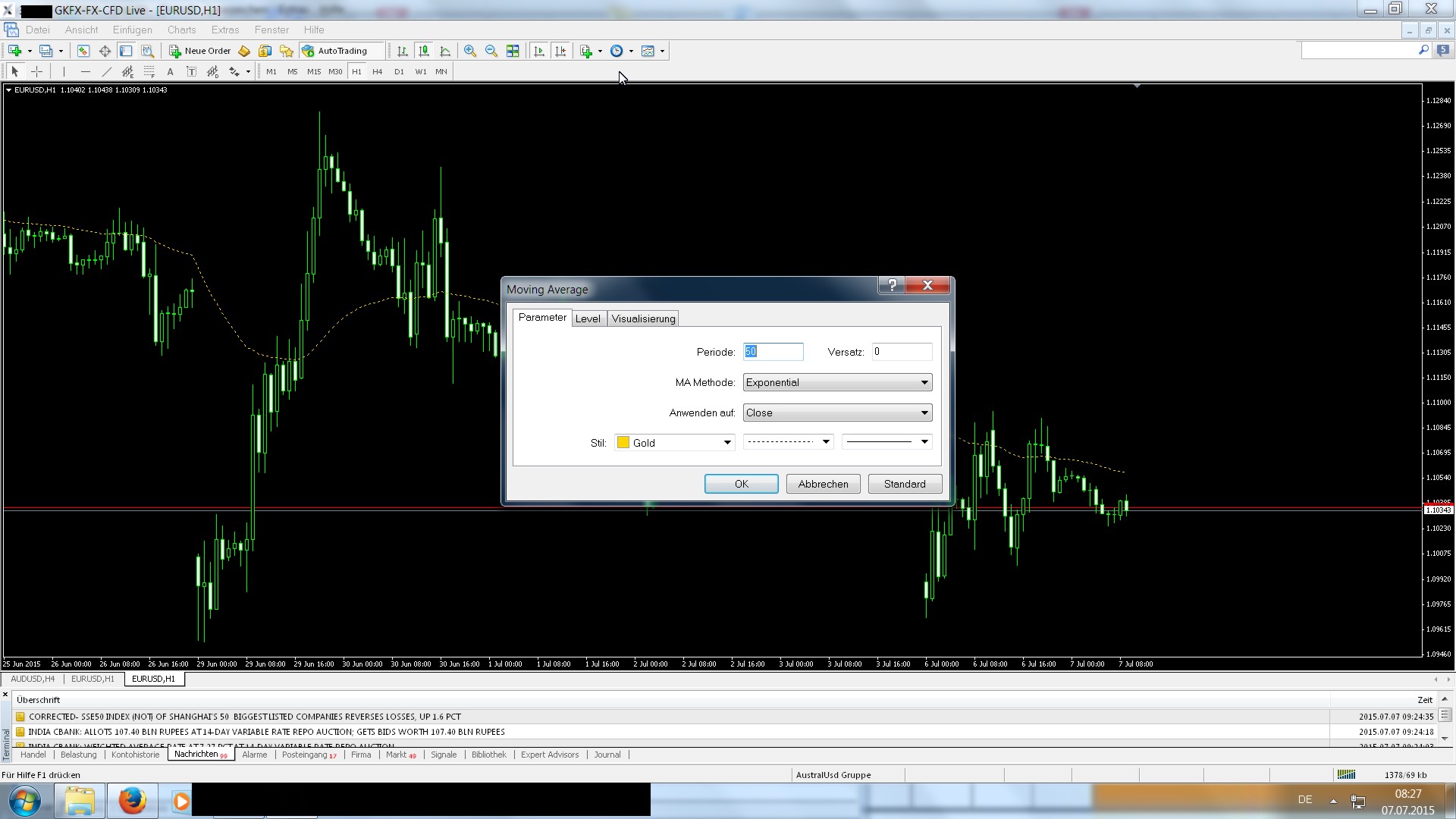Select the crosshair cursor tool
Image resolution: width=1456 pixels, height=819 pixels.
pyautogui.click(x=36, y=71)
